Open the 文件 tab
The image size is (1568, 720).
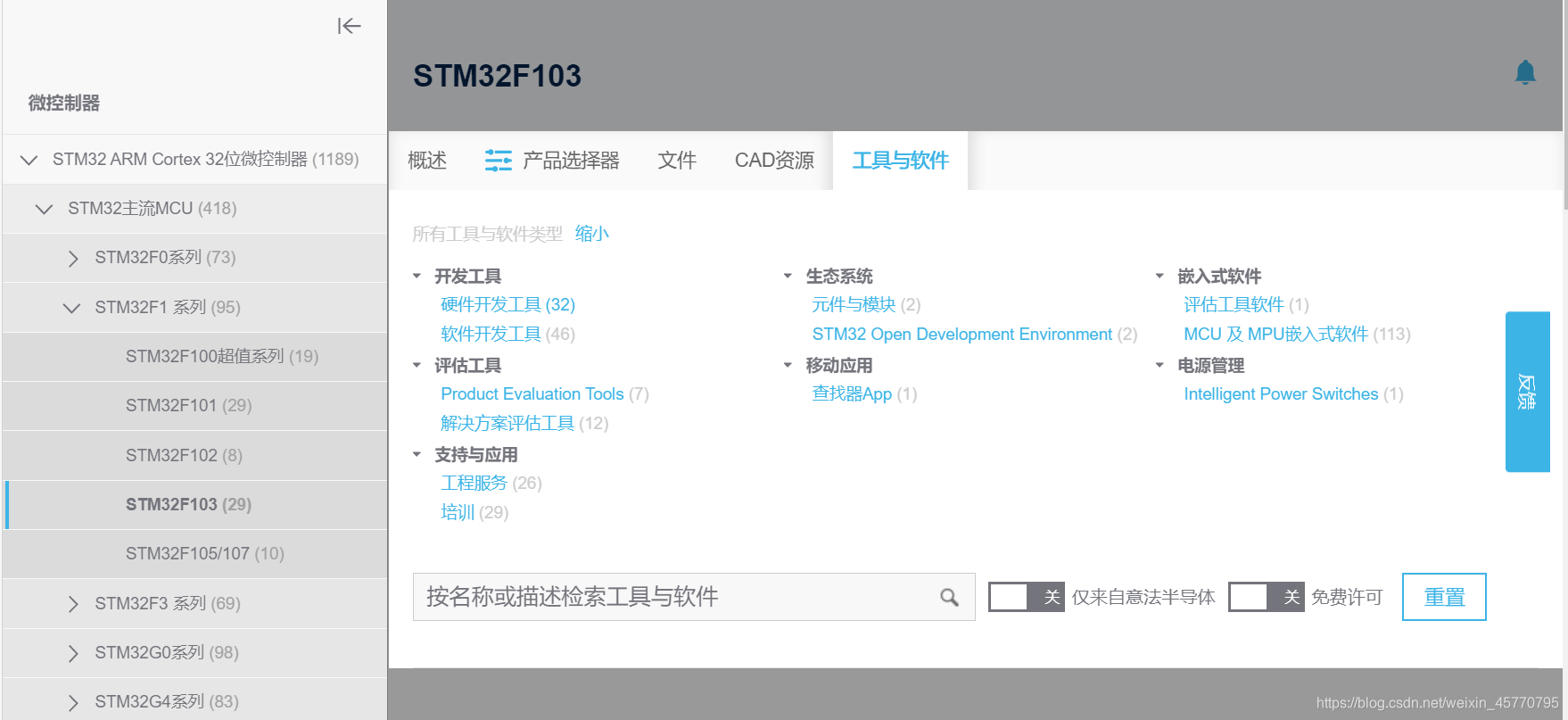click(677, 161)
